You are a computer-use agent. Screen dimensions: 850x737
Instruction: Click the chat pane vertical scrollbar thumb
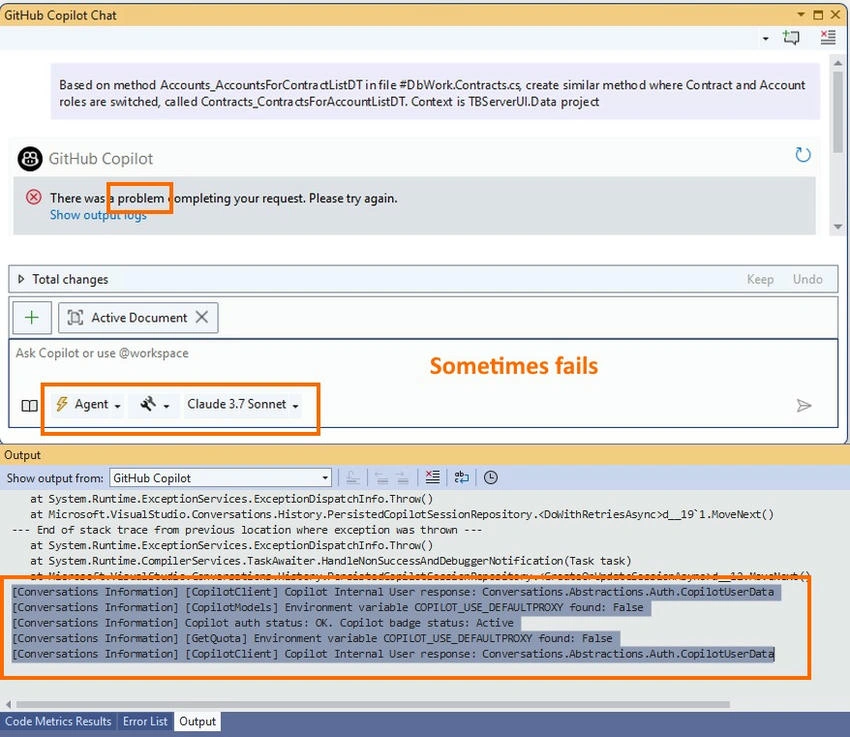[x=838, y=112]
